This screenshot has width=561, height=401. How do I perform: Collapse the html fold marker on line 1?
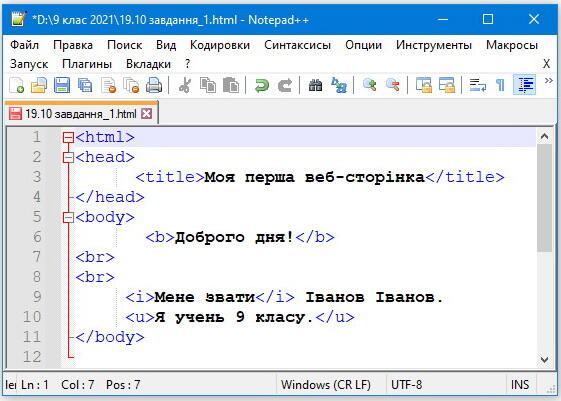point(68,137)
